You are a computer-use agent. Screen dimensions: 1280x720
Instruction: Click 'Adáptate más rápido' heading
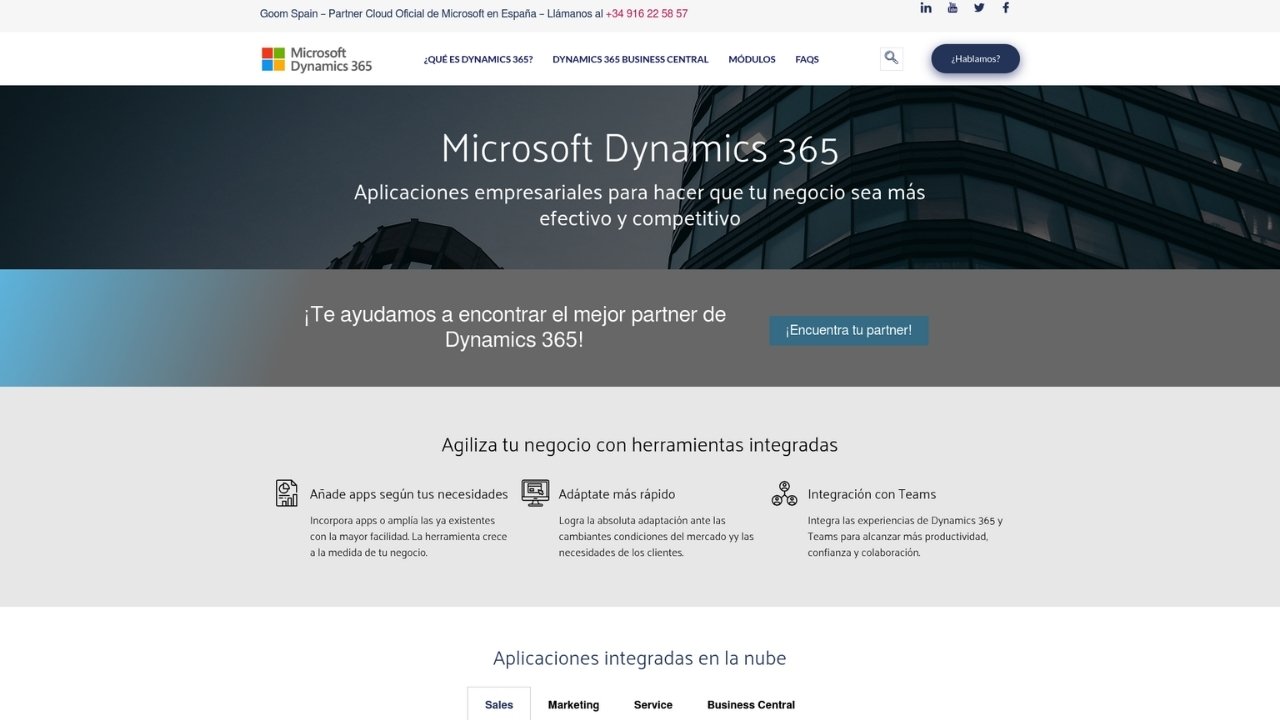617,494
